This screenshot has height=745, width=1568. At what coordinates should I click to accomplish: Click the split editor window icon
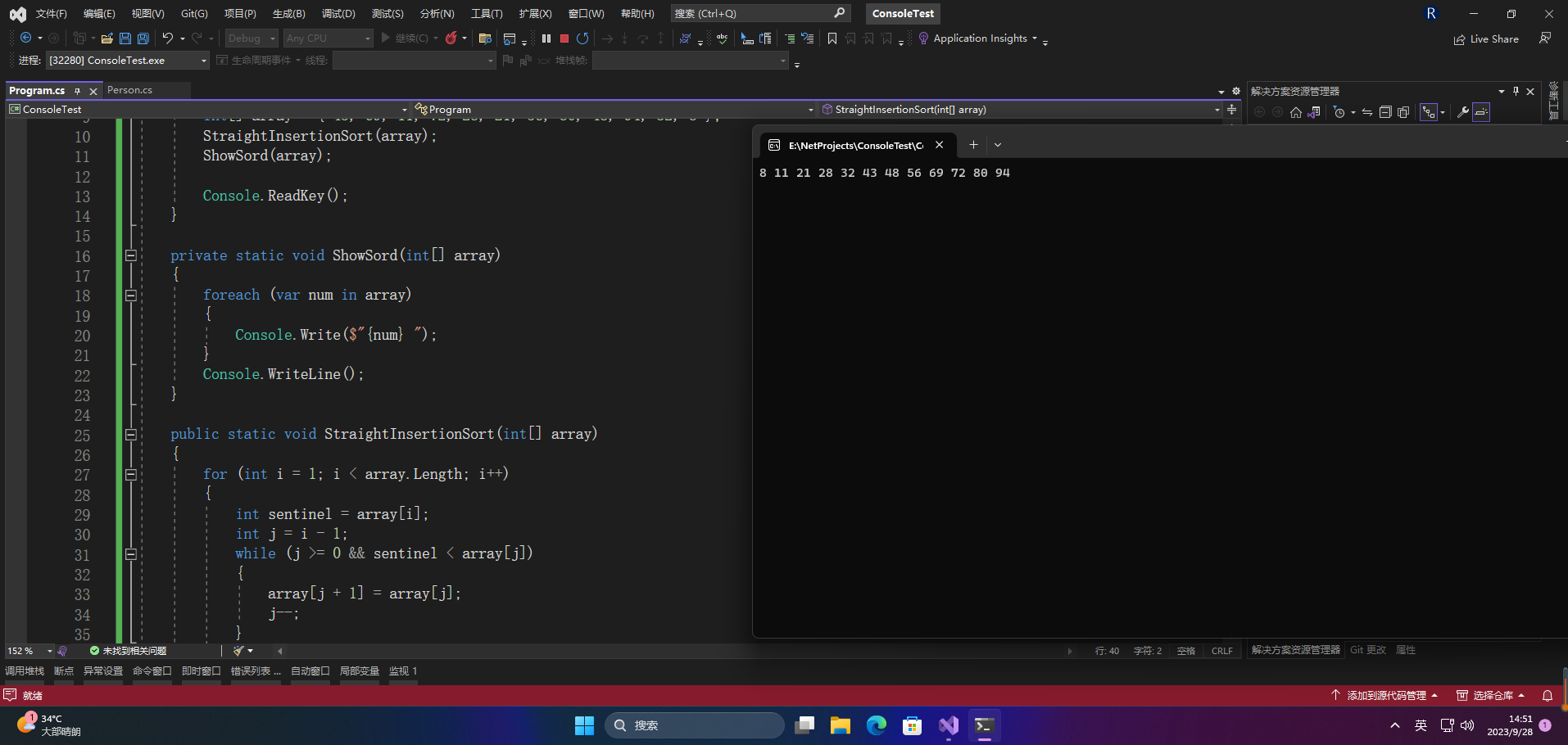tap(1231, 110)
